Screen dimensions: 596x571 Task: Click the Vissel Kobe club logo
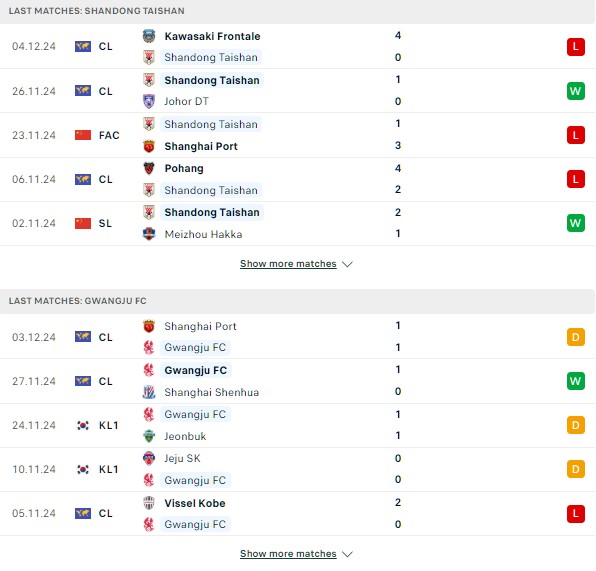[149, 503]
